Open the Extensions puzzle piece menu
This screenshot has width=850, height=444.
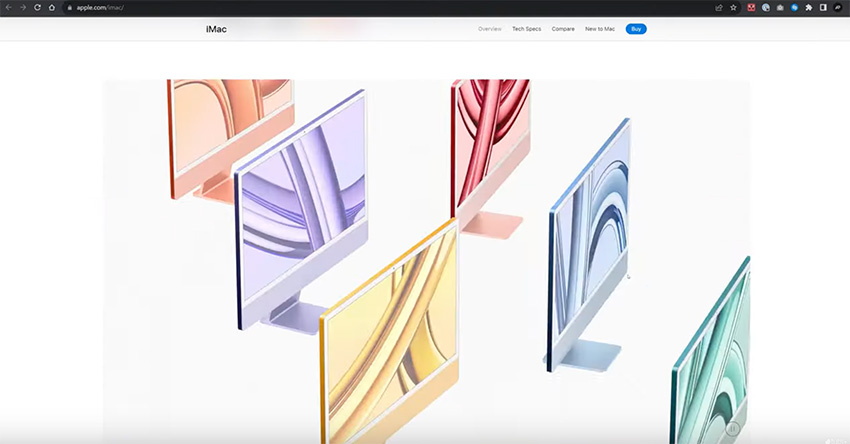pyautogui.click(x=809, y=8)
